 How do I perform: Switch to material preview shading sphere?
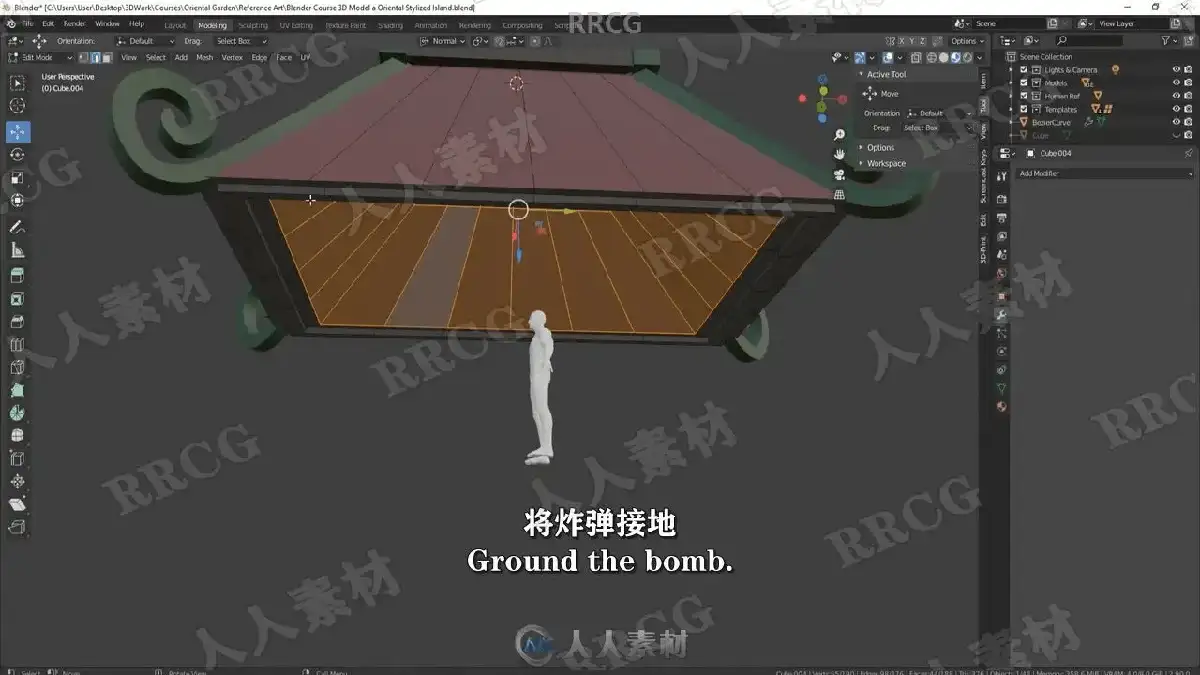coord(955,58)
